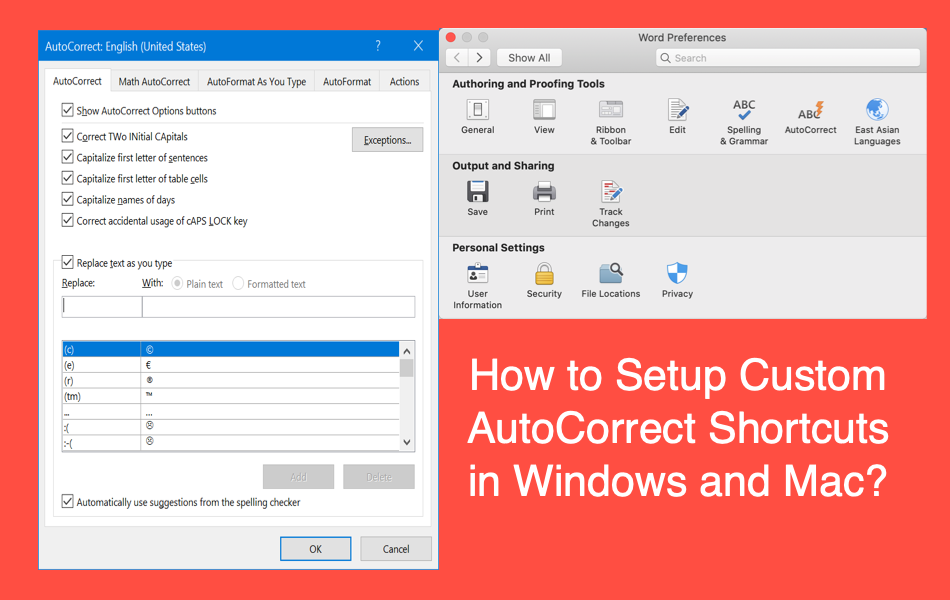
Task: Toggle Capitalize first letter of sentences
Action: (x=67, y=157)
